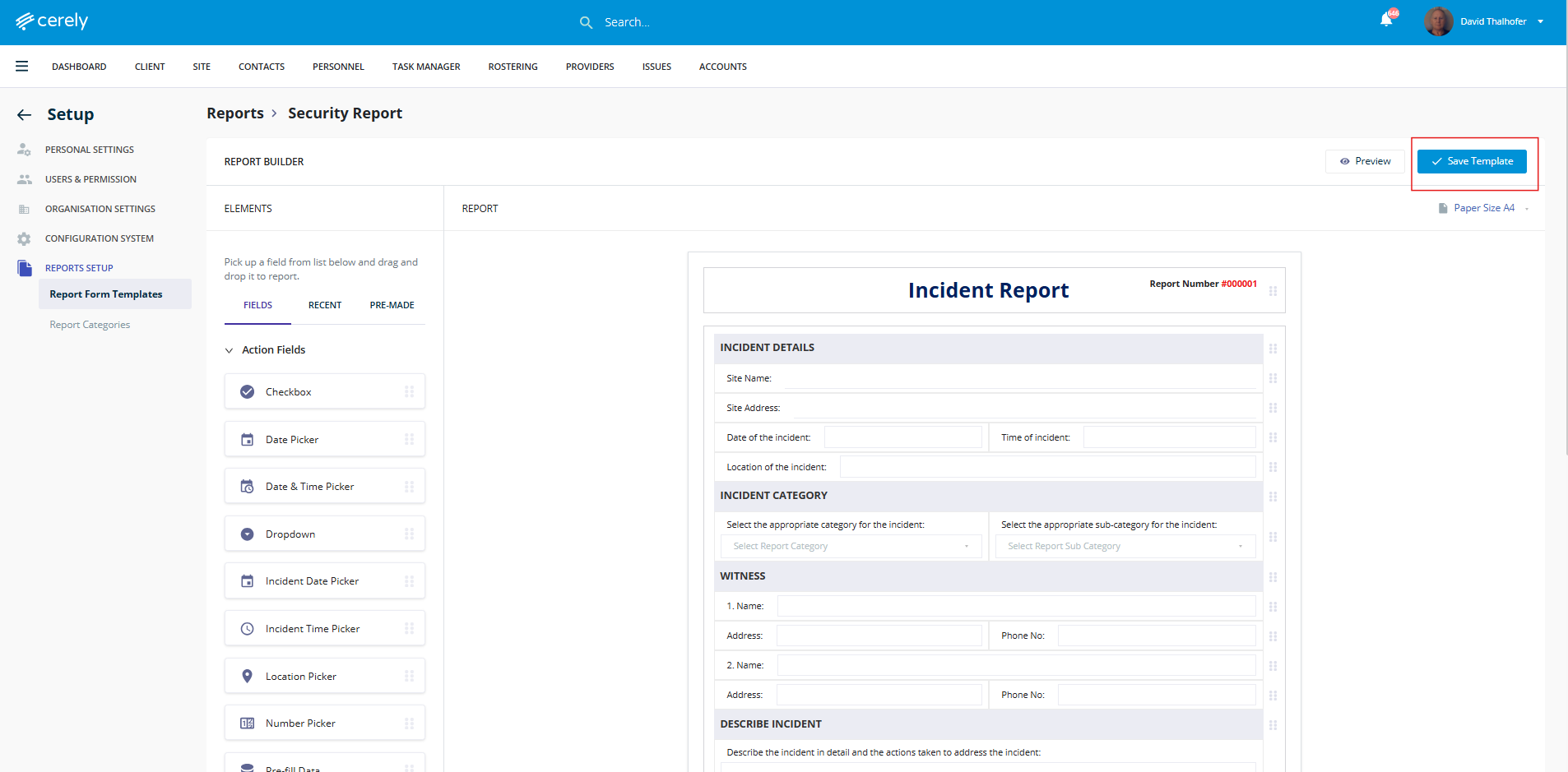Click the Incident Time Picker clock icon

tap(247, 629)
